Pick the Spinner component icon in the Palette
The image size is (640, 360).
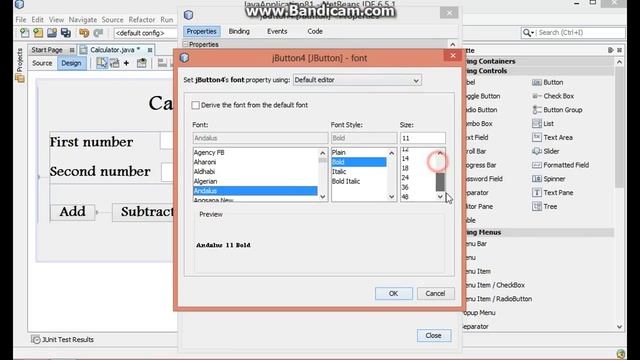click(537, 179)
